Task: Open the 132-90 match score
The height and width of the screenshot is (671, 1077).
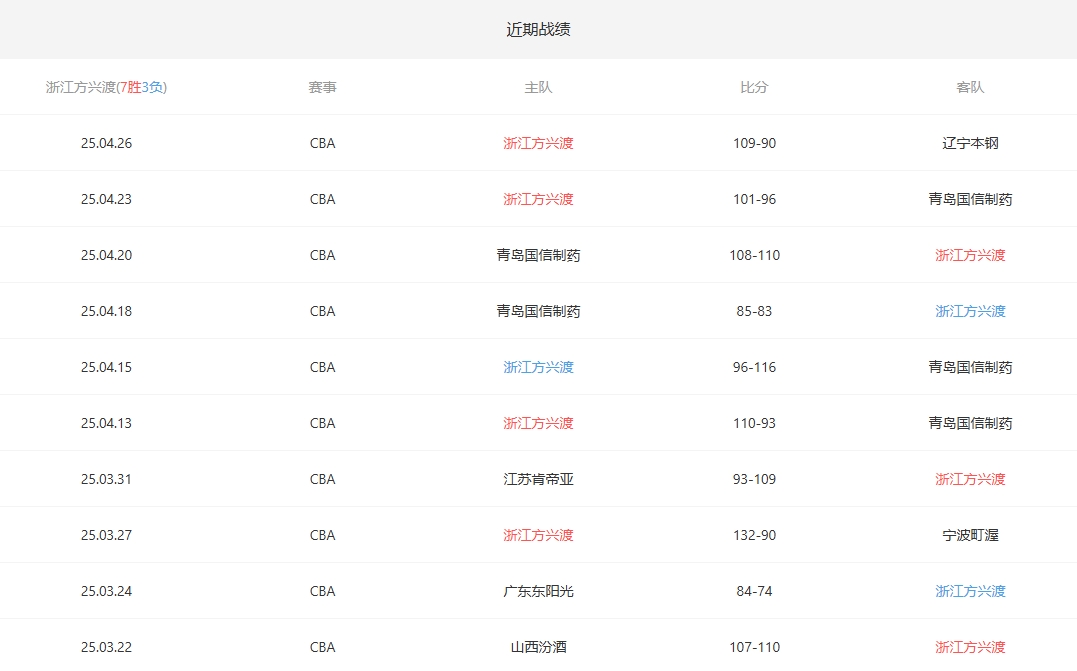Action: point(754,535)
